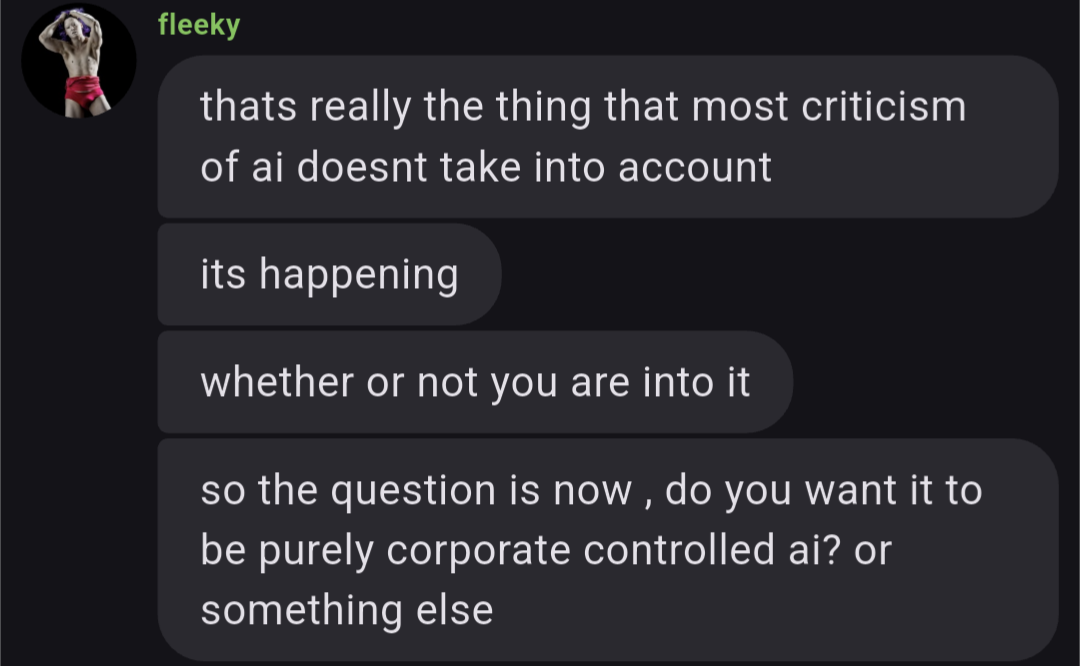Click the message asking about corporate controlled ai
This screenshot has height=666, width=1080.
(606, 550)
